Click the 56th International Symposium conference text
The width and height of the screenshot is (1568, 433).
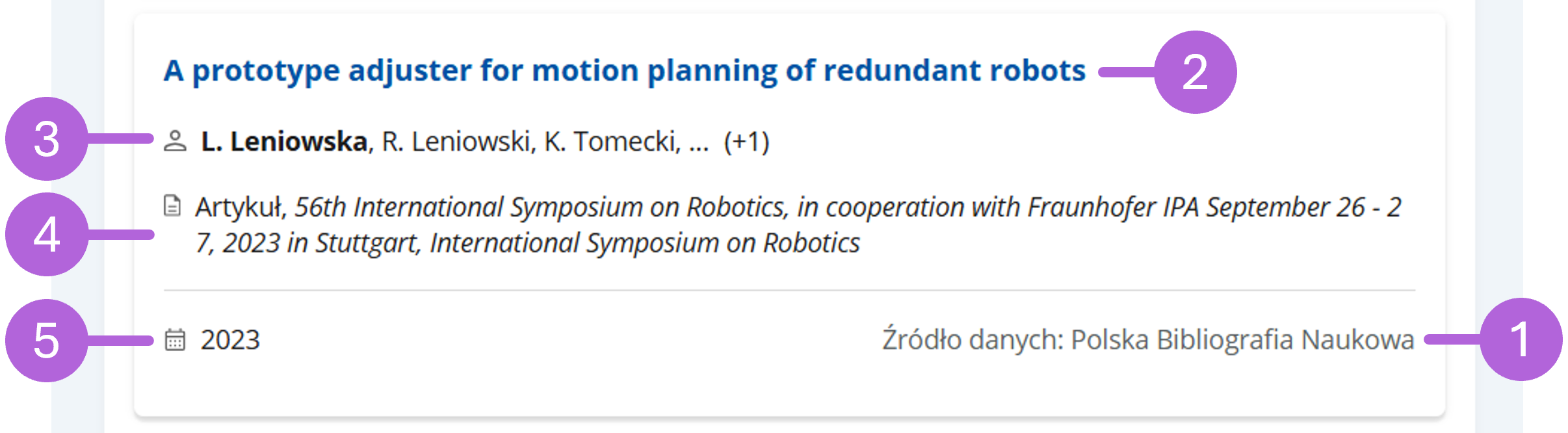click(798, 225)
